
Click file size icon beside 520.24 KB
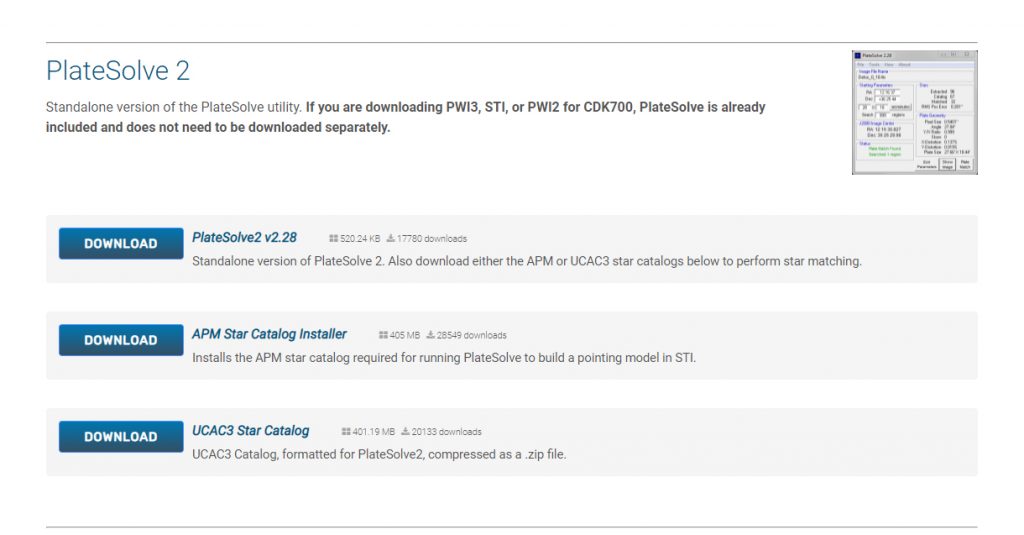click(x=334, y=239)
